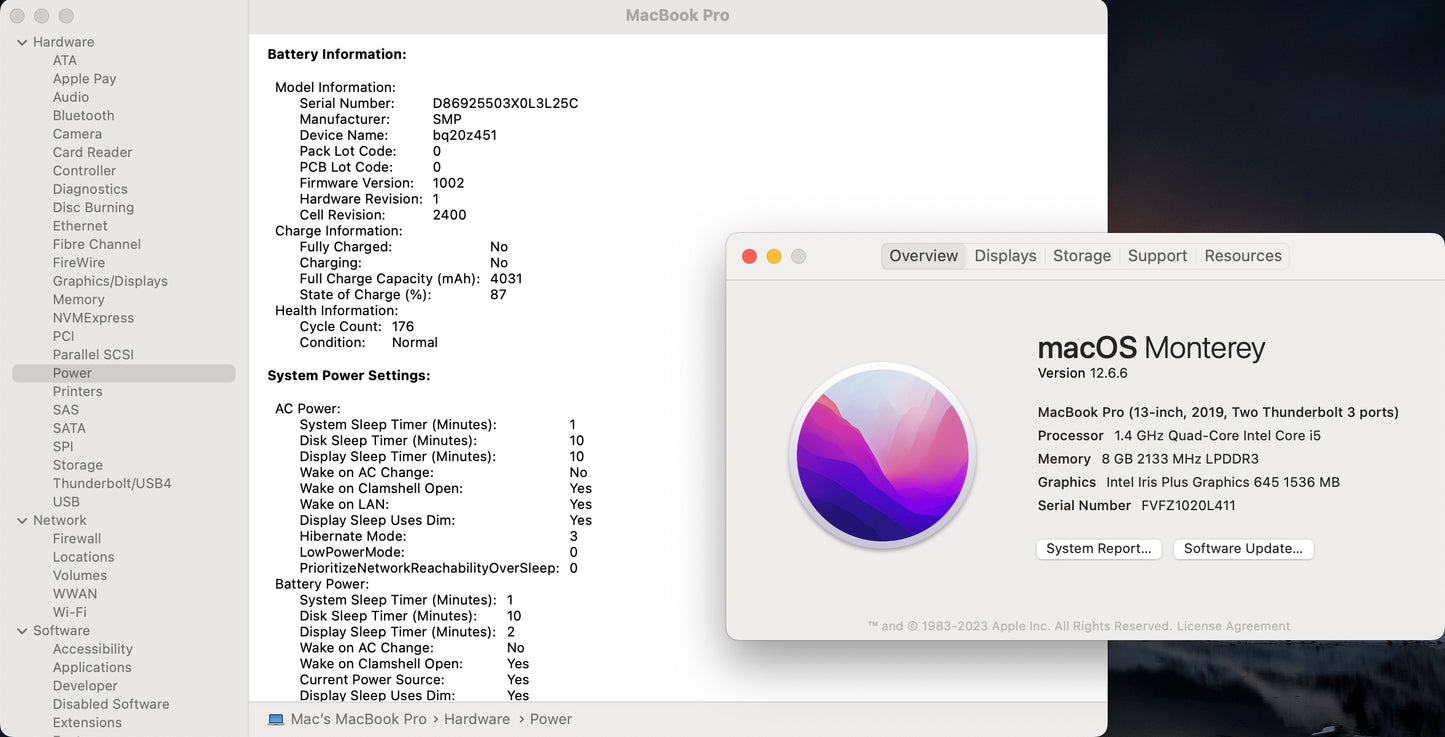Switch to the Displays tab

[x=1005, y=256]
